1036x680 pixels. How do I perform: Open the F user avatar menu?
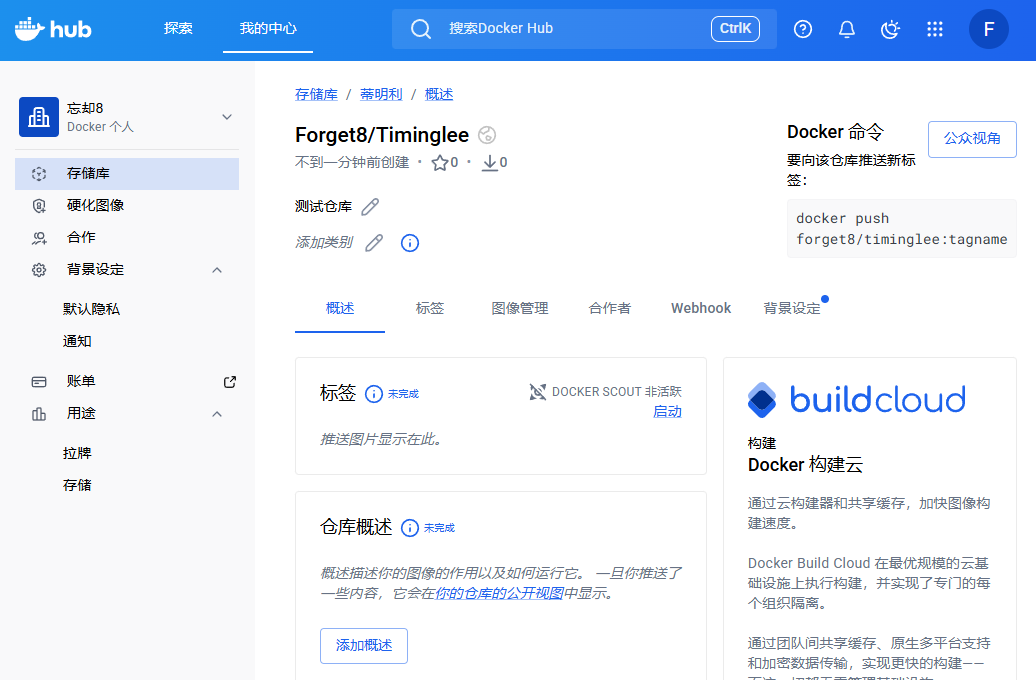[x=989, y=29]
